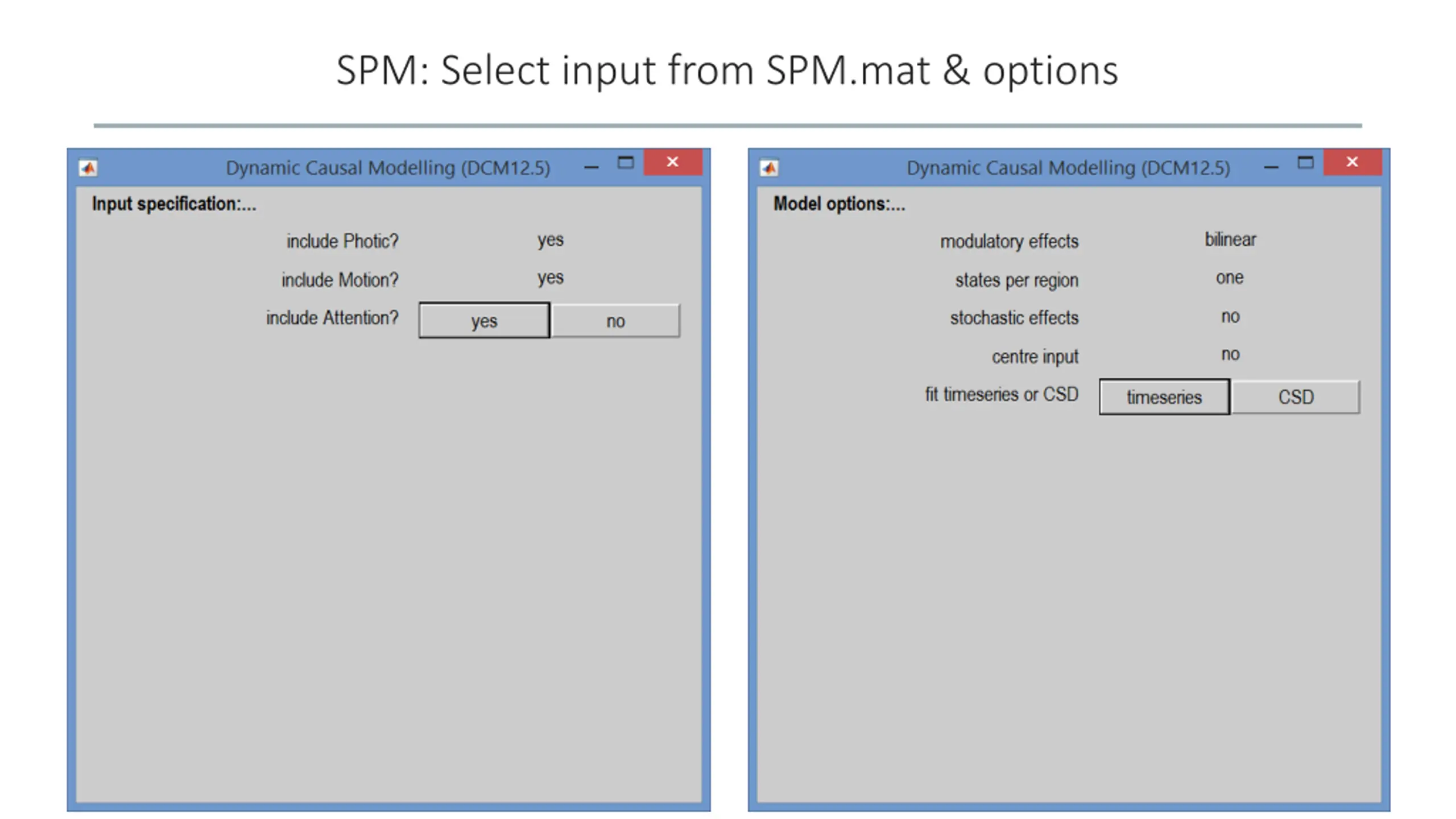Click MATLAB icon in right DCM window
The height and width of the screenshot is (819, 1456).
(x=769, y=168)
